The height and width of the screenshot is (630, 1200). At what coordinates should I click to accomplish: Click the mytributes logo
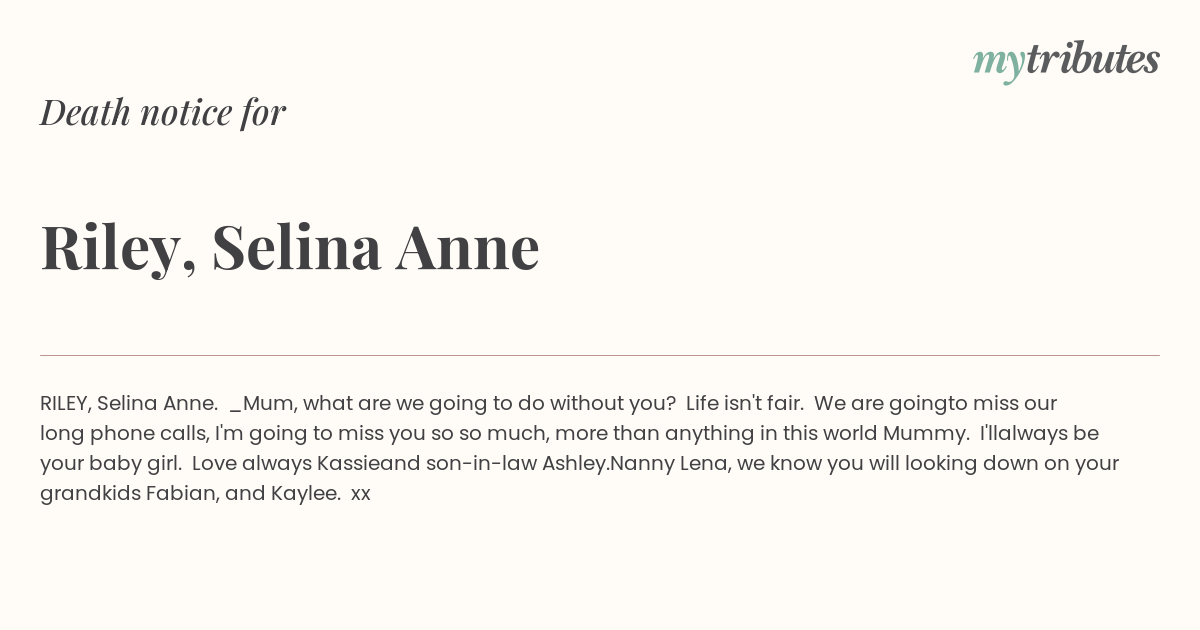[x=1066, y=62]
